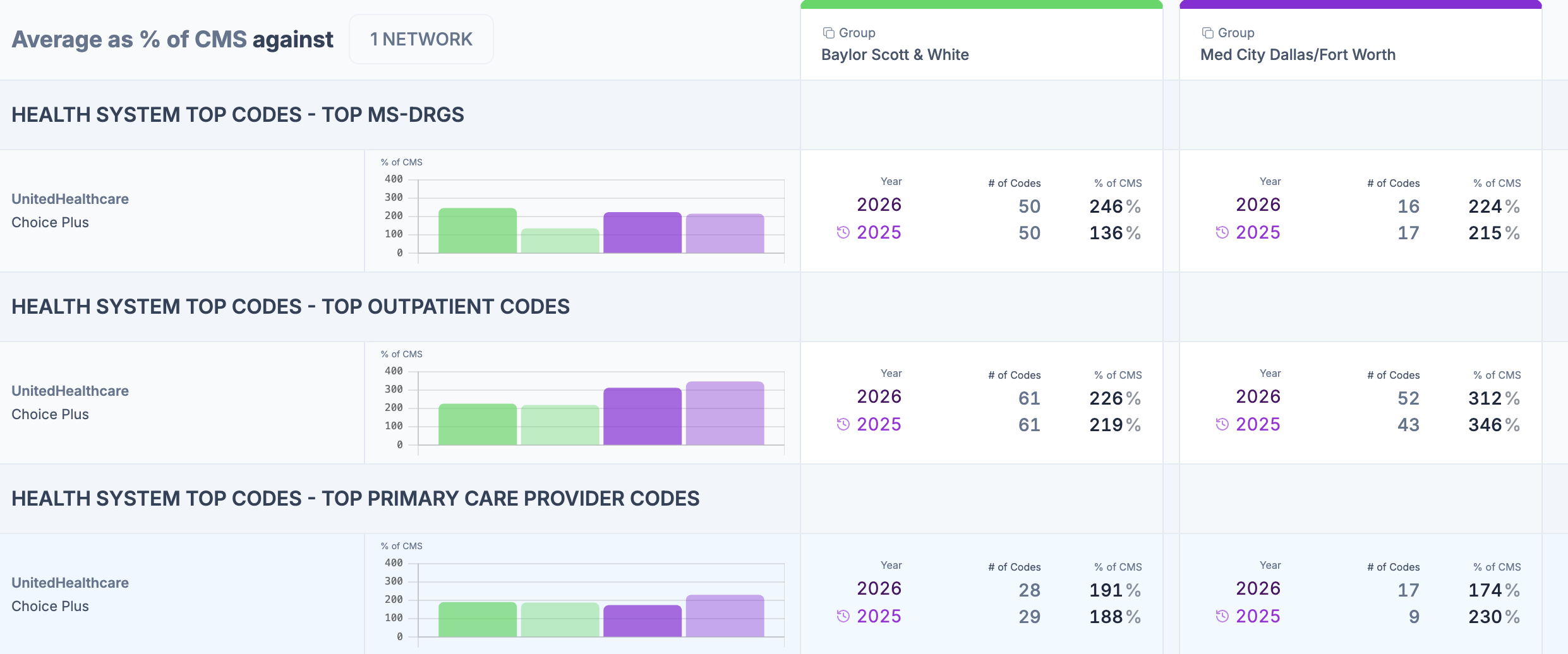Click UnitedHealthcare link in the MS-DRGs row
Screen dimensions: 1568x654
(70, 199)
